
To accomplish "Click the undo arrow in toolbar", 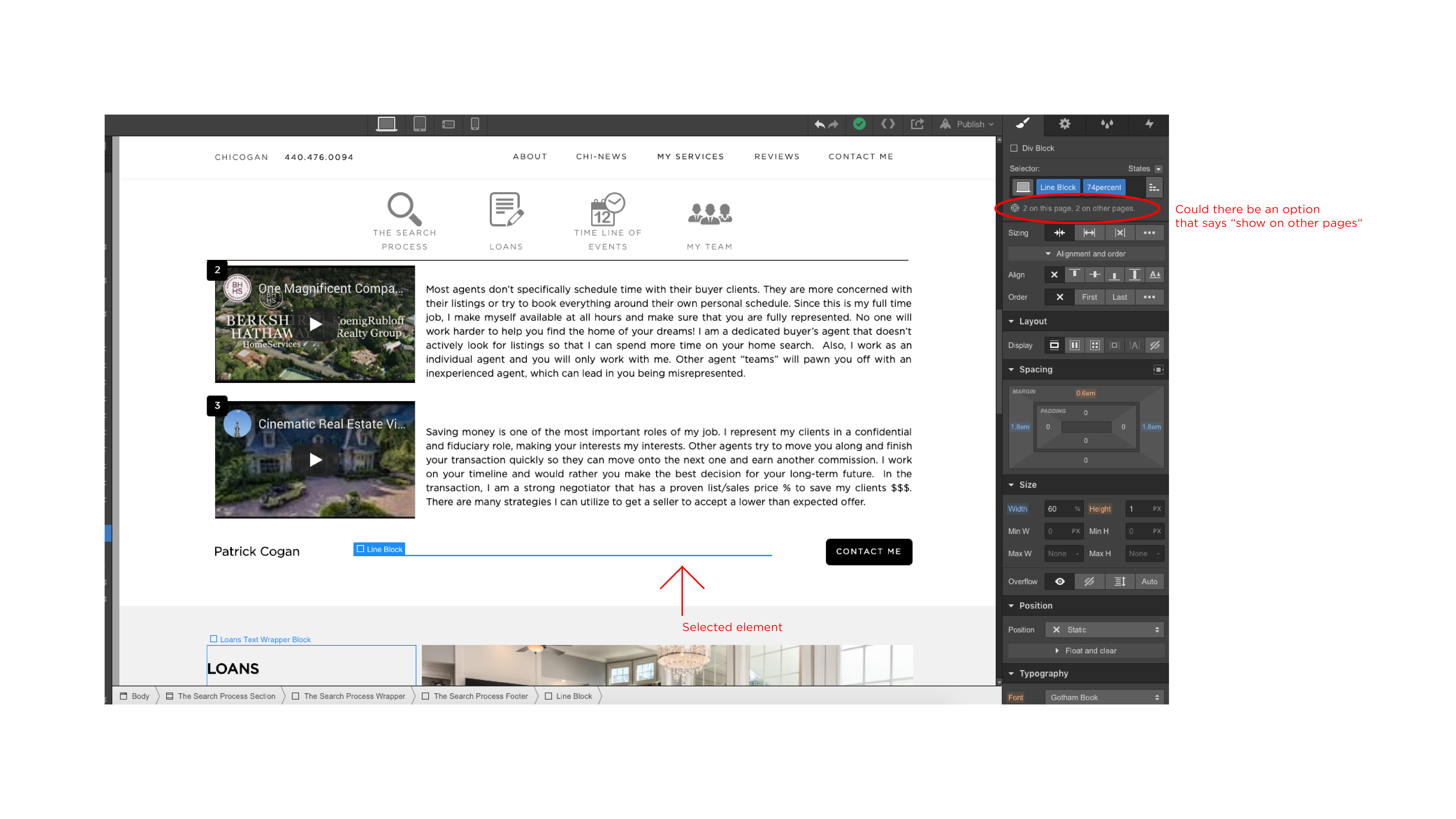I will click(x=820, y=124).
